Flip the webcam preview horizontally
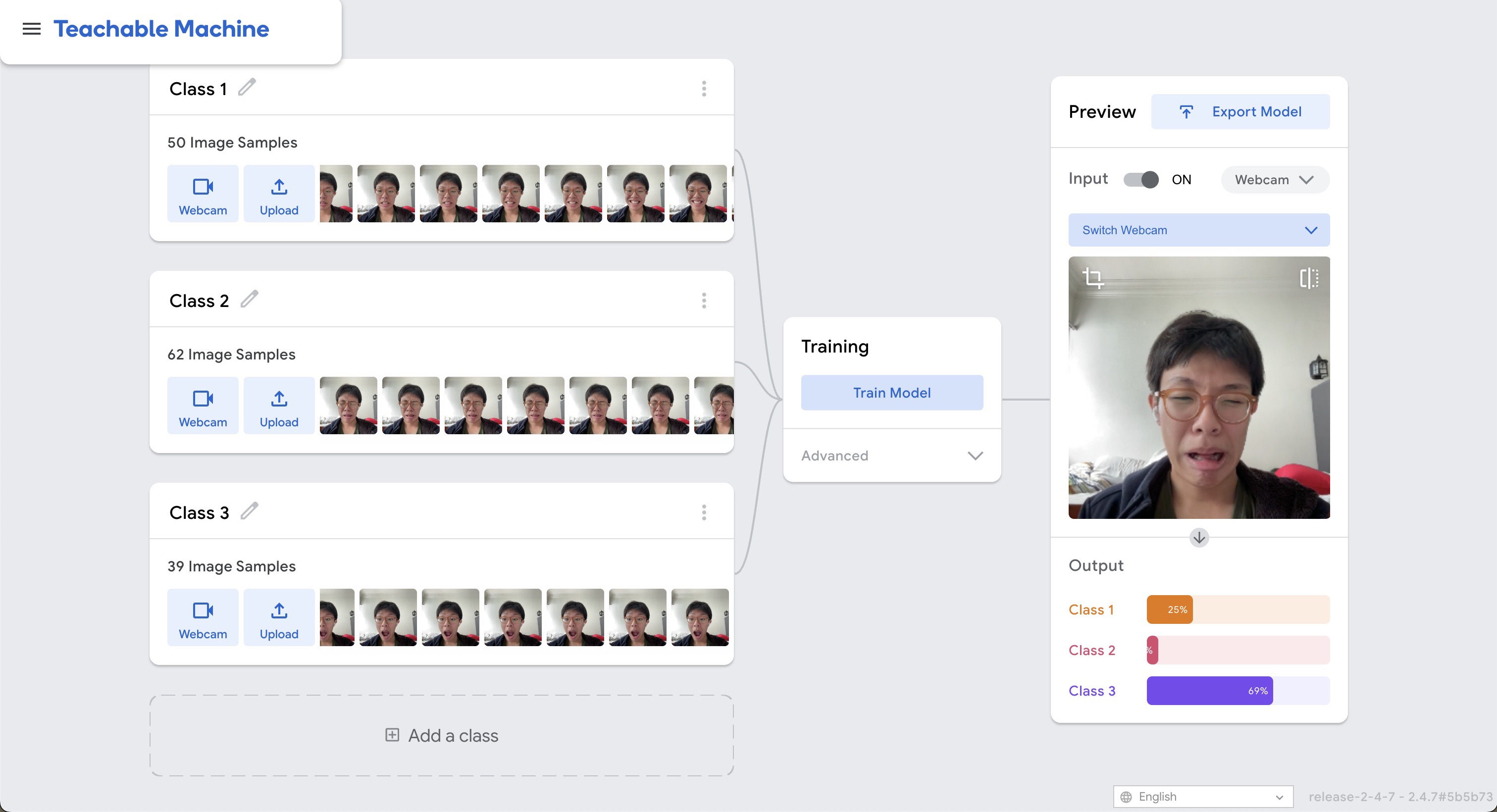The height and width of the screenshot is (812, 1497). pyautogui.click(x=1309, y=278)
